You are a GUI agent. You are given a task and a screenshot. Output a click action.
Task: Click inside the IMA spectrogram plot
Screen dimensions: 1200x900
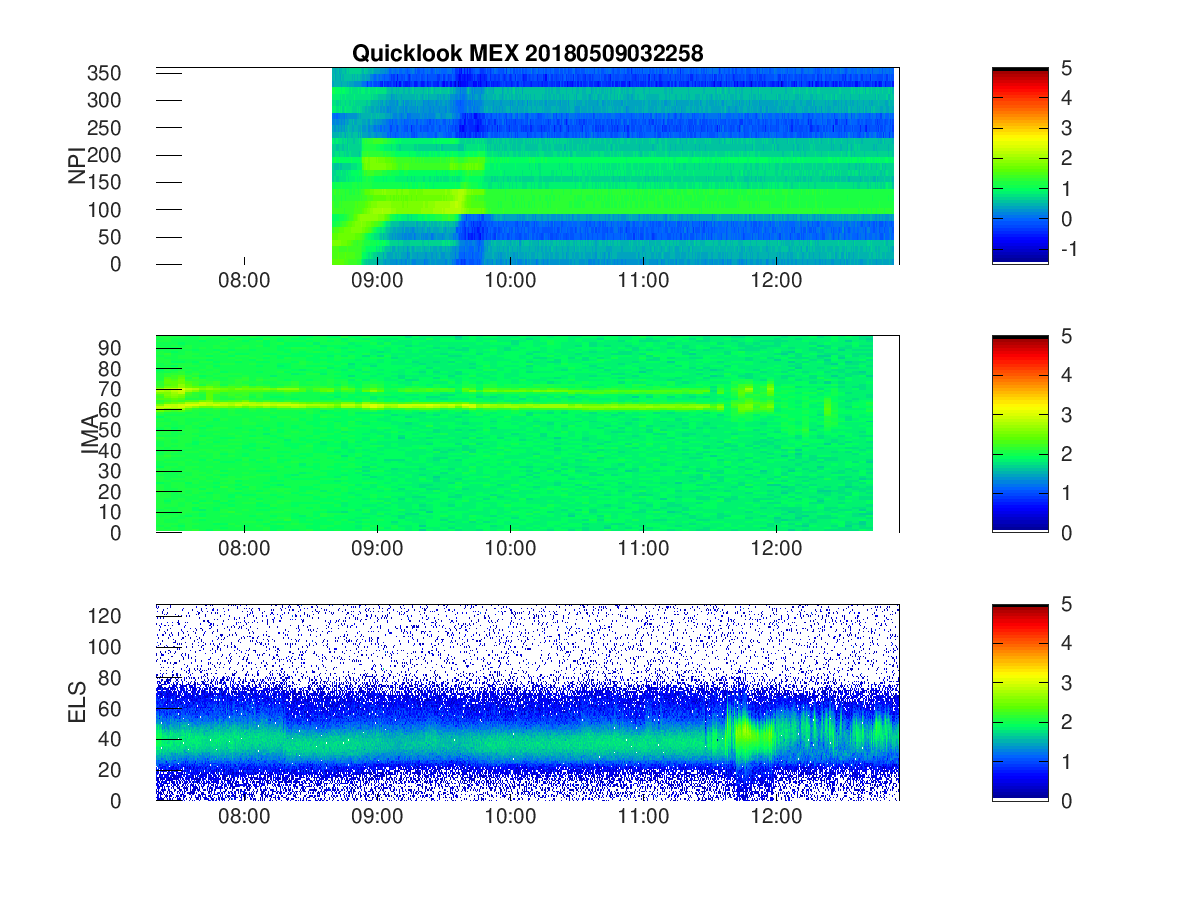(527, 433)
